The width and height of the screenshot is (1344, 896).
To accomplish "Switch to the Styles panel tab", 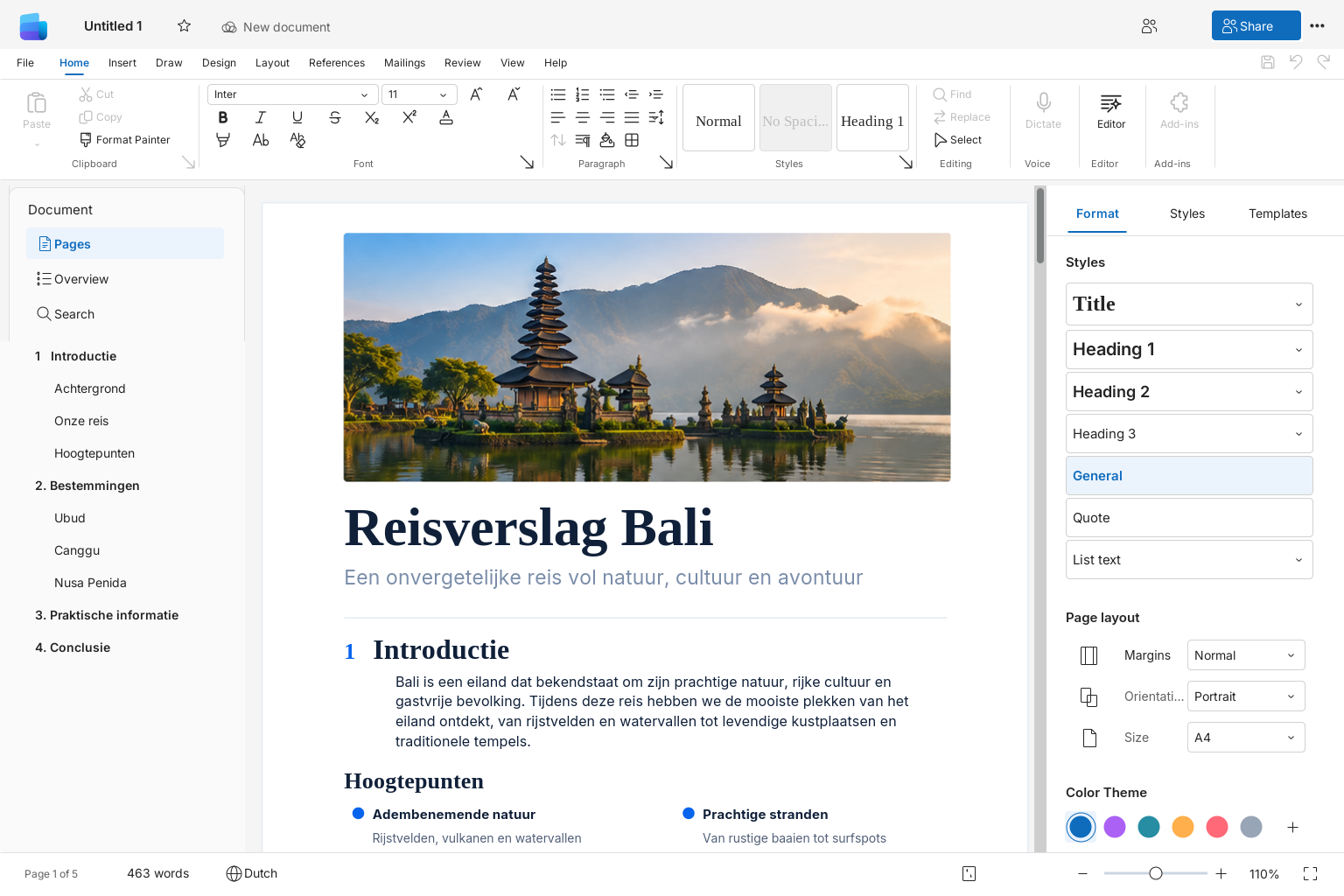I will click(x=1187, y=213).
